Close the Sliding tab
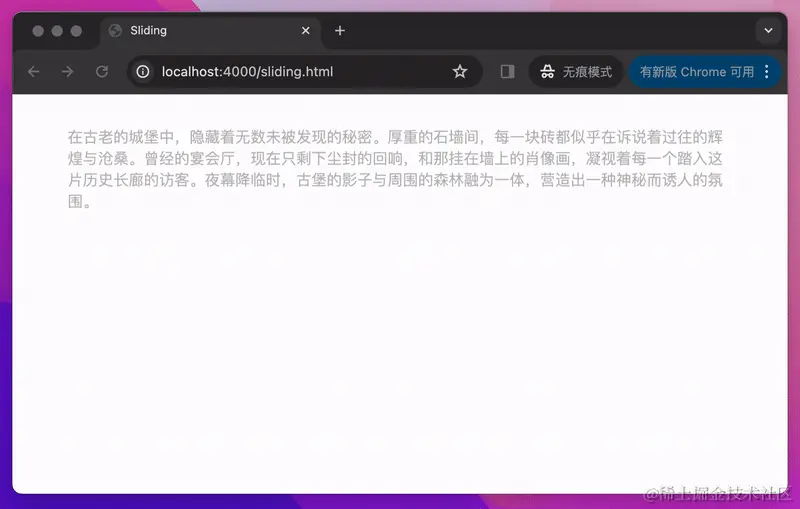Screen dimensions: 800x509 [x=306, y=31]
